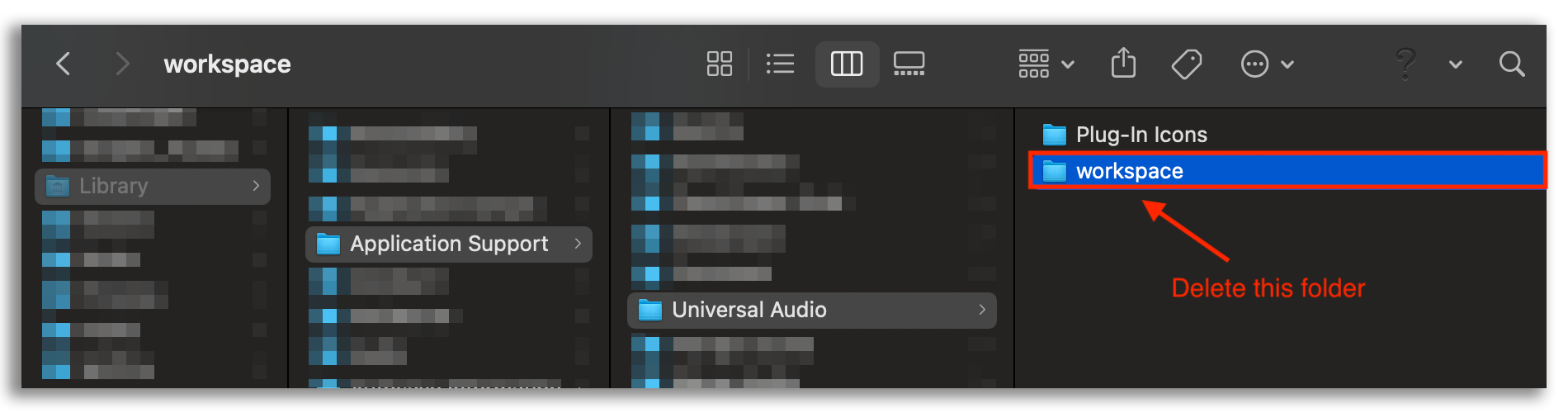Switch to gallery view
This screenshot has width=1568, height=413.
click(x=909, y=64)
